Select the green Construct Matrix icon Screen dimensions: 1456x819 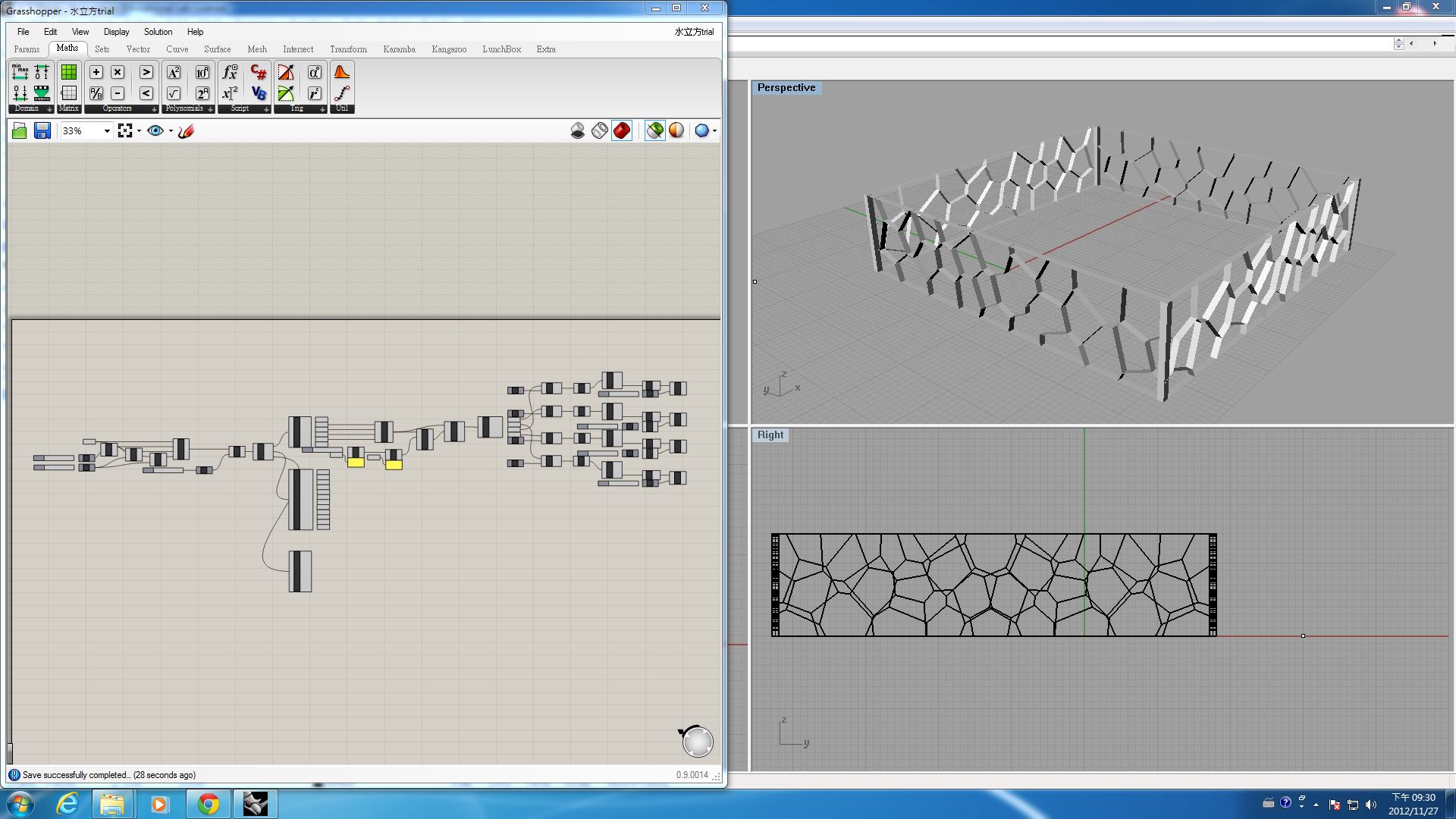pos(69,72)
